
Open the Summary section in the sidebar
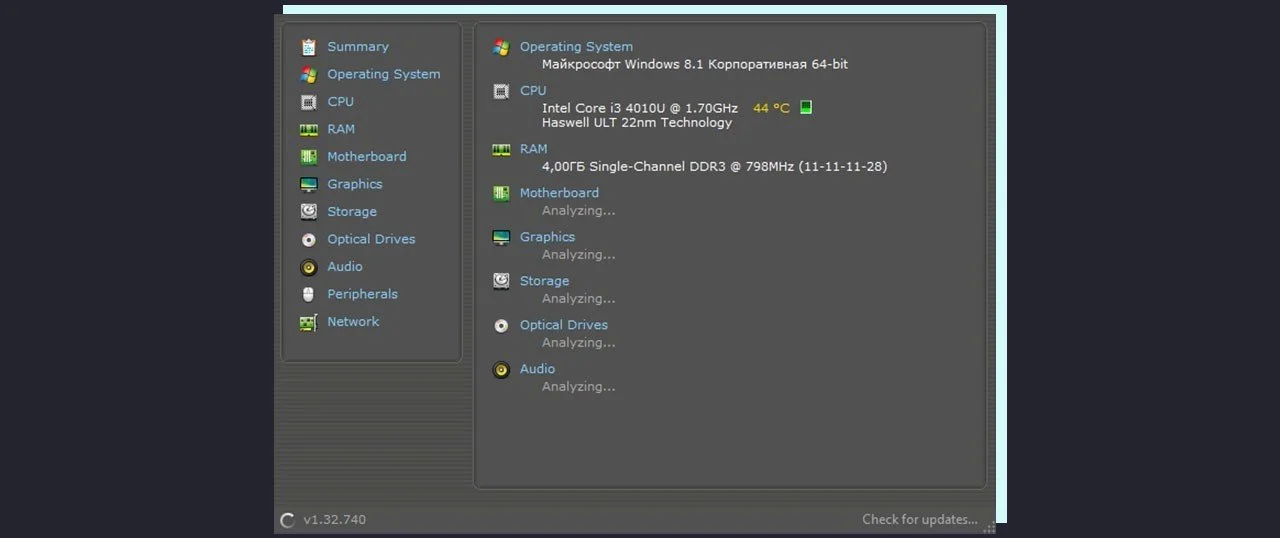coord(358,47)
